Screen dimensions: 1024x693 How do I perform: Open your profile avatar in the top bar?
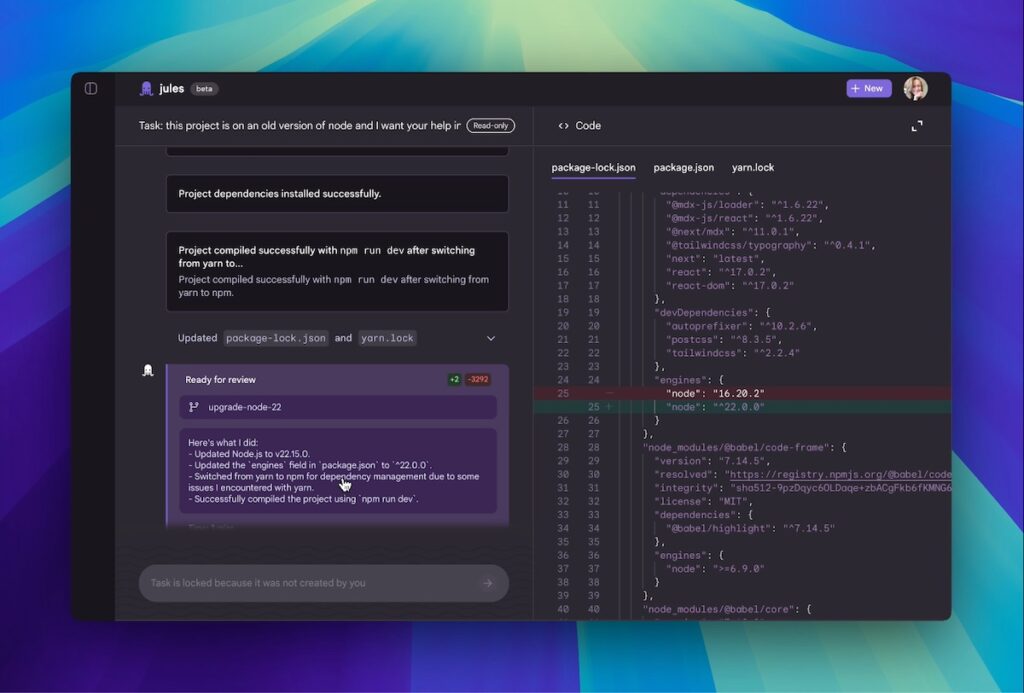[x=915, y=88]
